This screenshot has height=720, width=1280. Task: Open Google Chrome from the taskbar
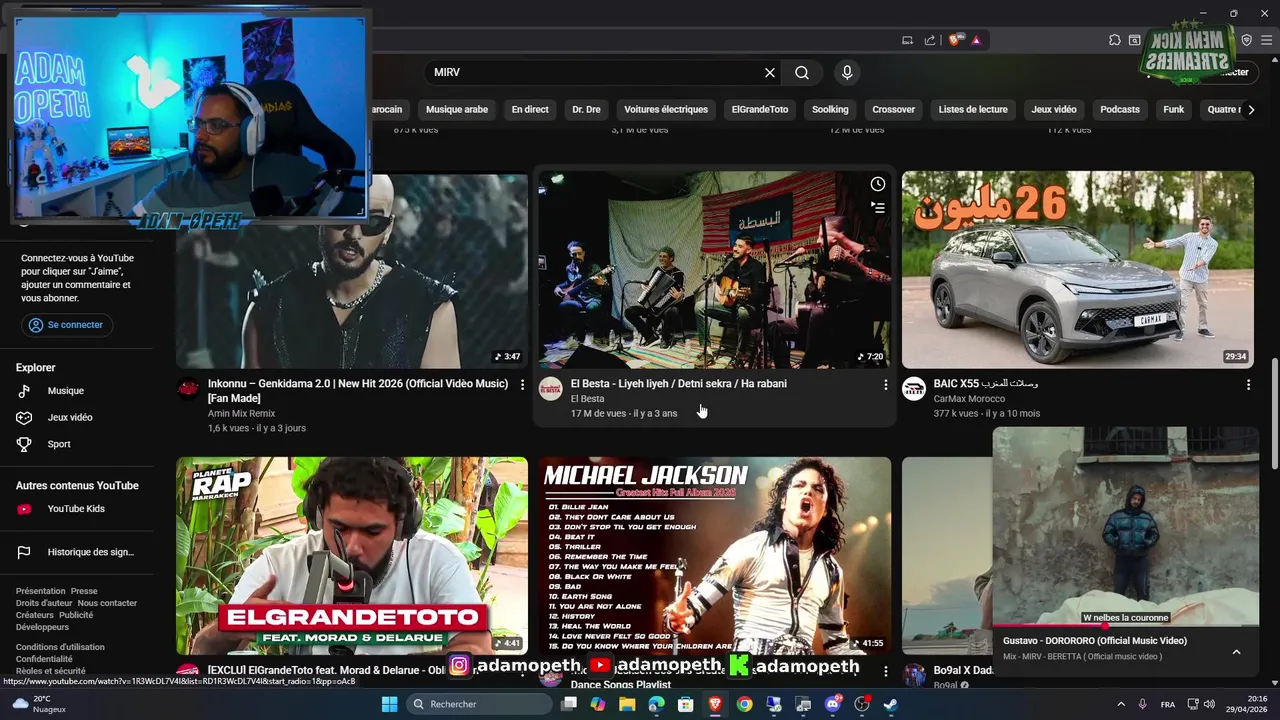coord(744,704)
